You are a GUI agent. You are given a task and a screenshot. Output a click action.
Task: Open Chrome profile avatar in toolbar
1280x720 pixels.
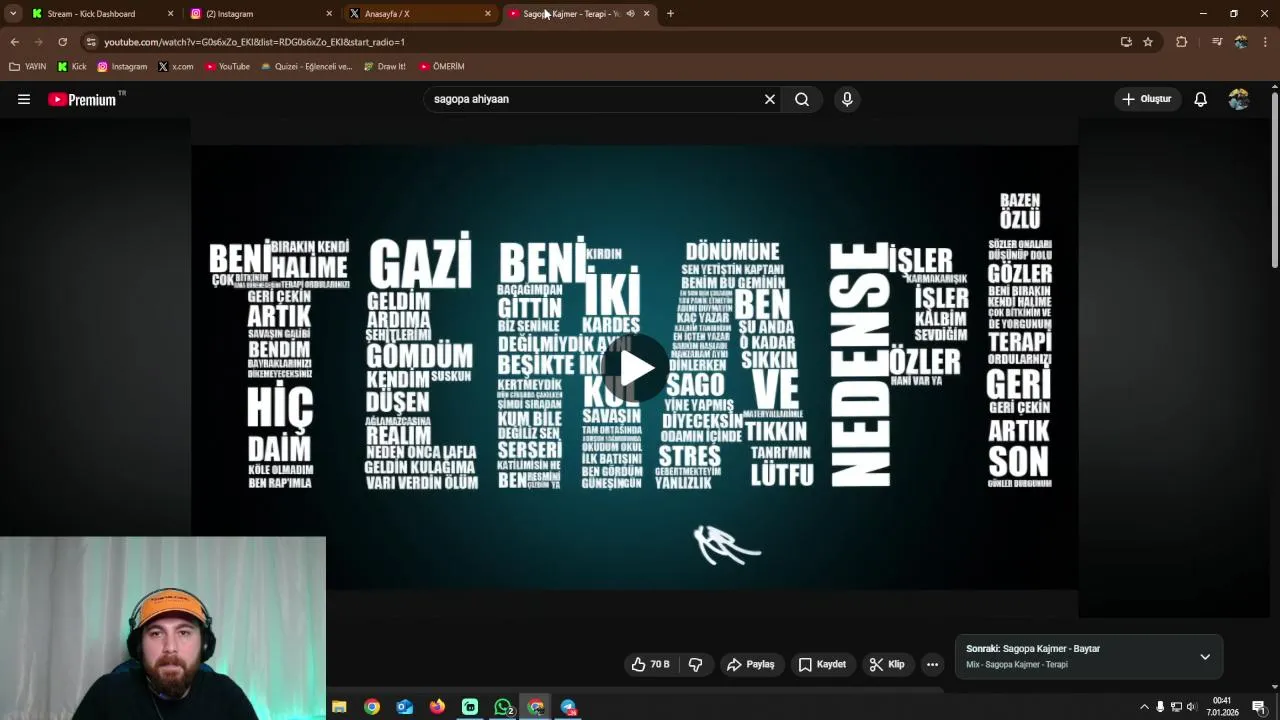pyautogui.click(x=1241, y=42)
